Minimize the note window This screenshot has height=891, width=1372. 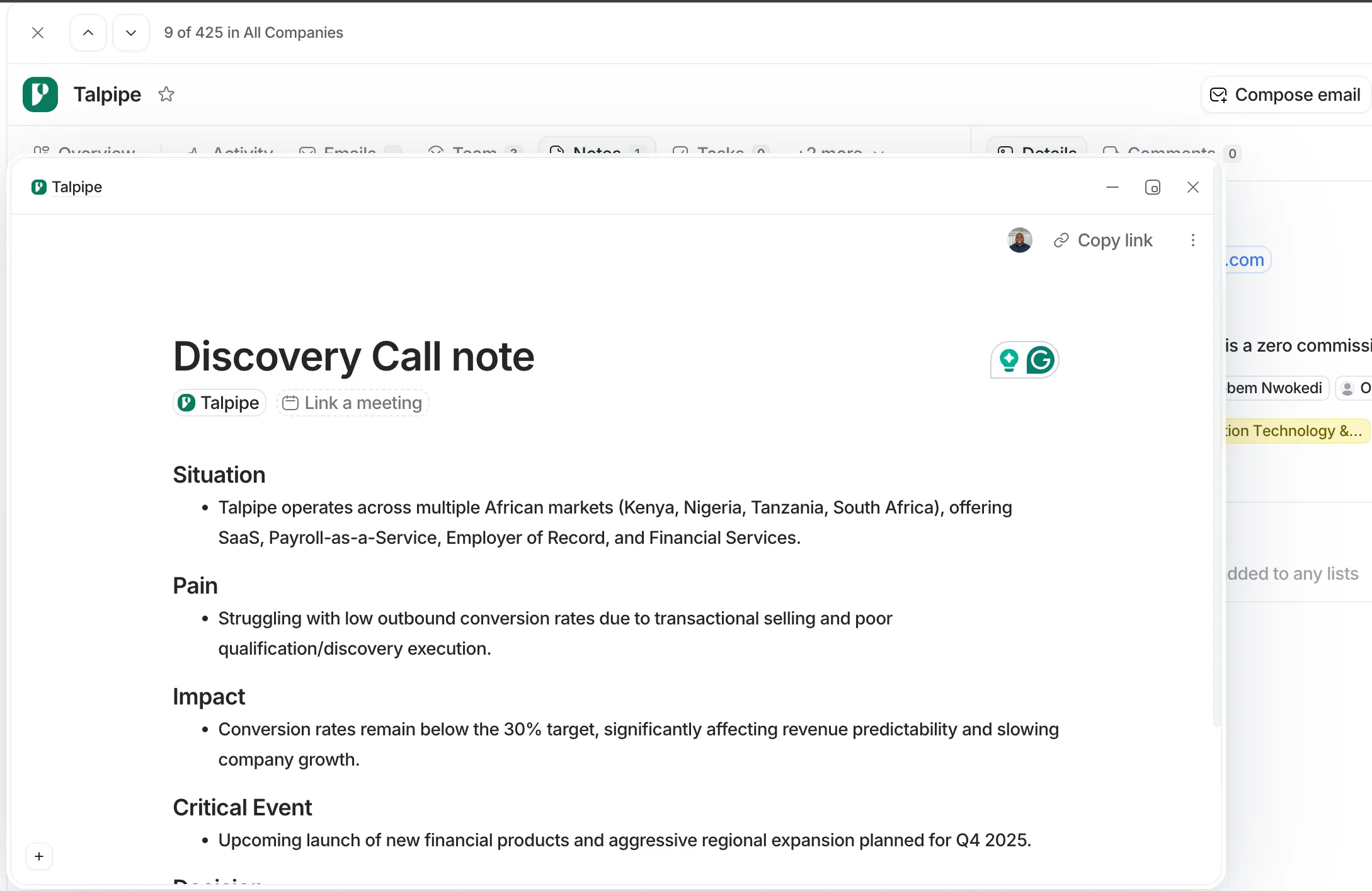[1112, 187]
